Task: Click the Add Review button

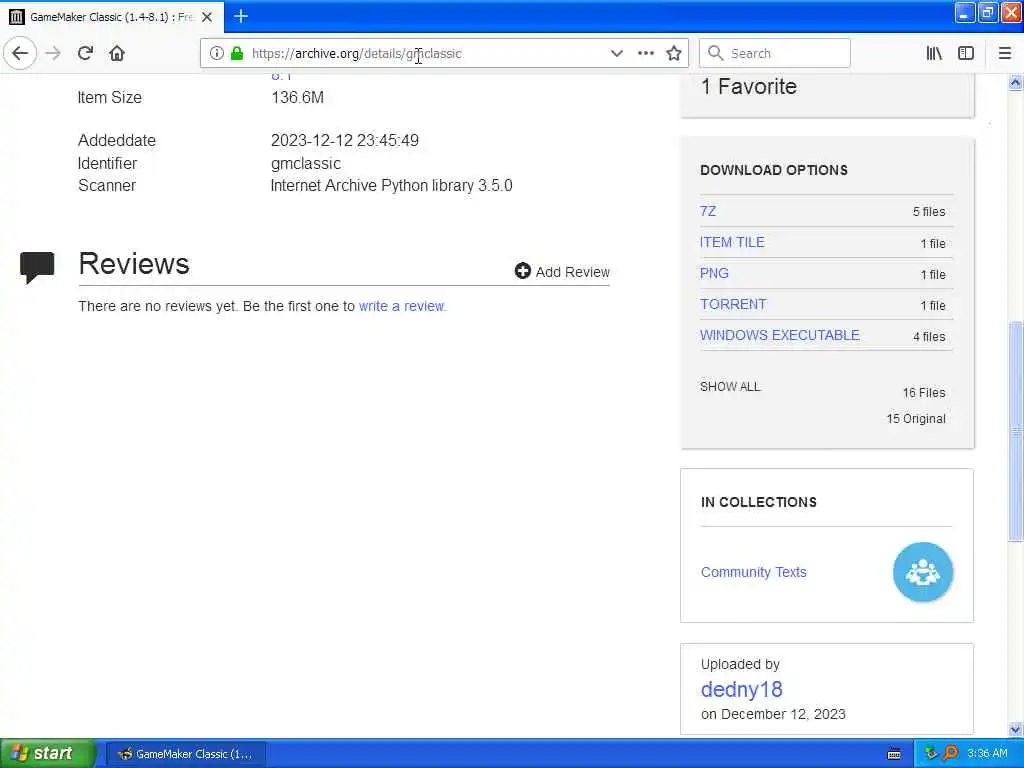Action: (562, 272)
